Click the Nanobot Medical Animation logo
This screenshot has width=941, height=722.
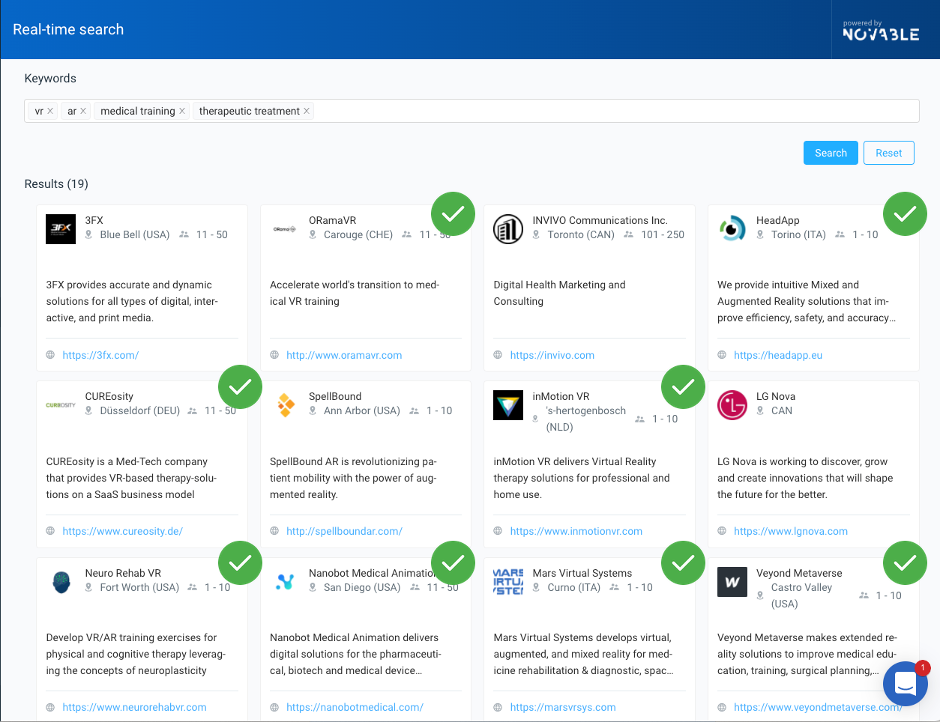click(284, 582)
